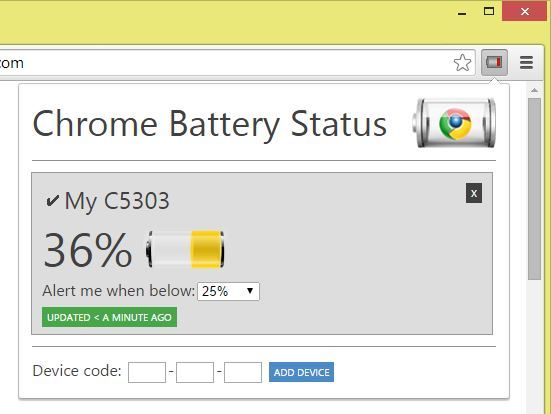This screenshot has height=414, width=551.
Task: Minimize the browser window
Action: click(462, 13)
